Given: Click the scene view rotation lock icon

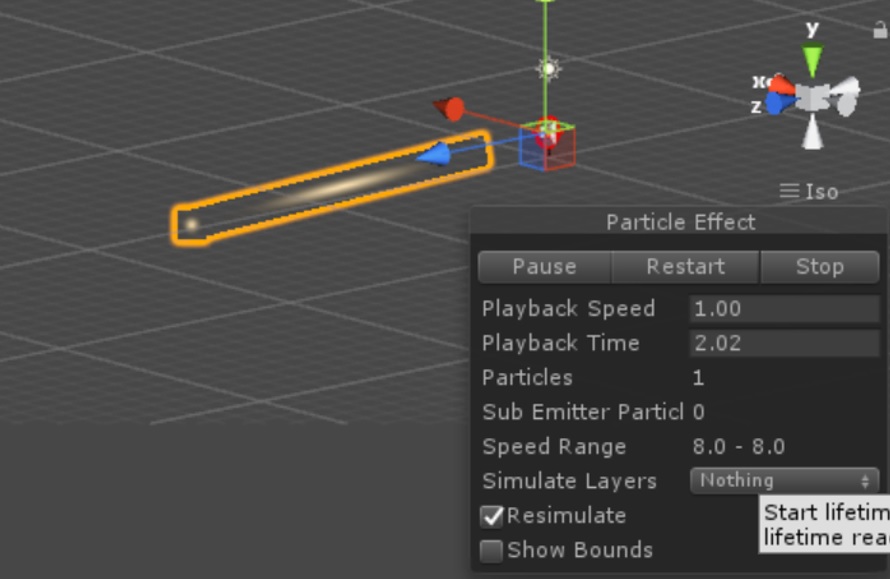Looking at the screenshot, I should tap(880, 30).
